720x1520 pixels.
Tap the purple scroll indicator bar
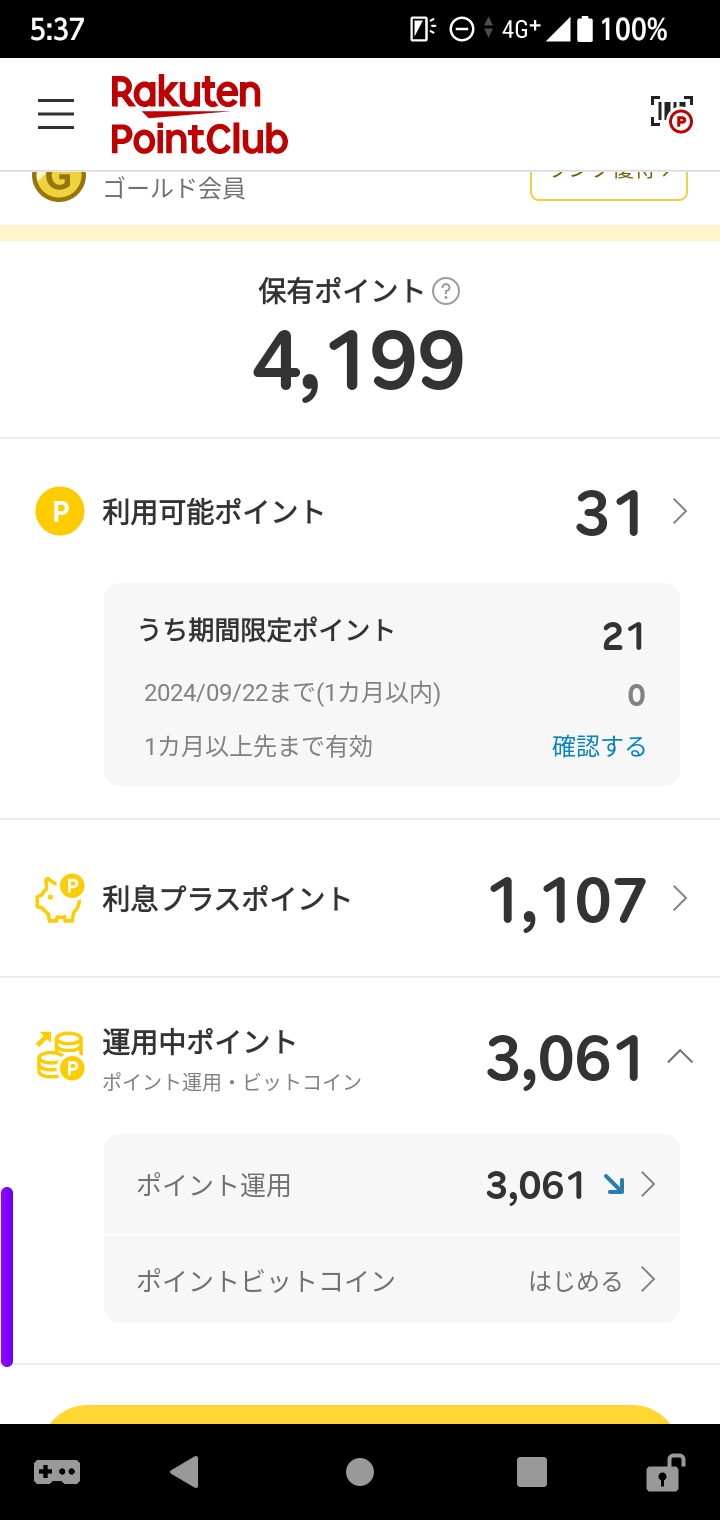tap(7, 1277)
